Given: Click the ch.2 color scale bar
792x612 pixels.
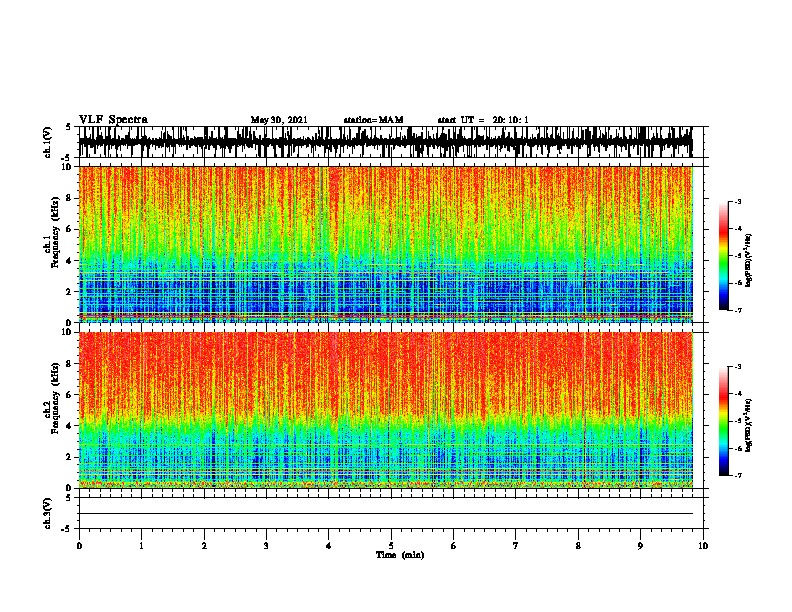Looking at the screenshot, I should pyautogui.click(x=724, y=421).
